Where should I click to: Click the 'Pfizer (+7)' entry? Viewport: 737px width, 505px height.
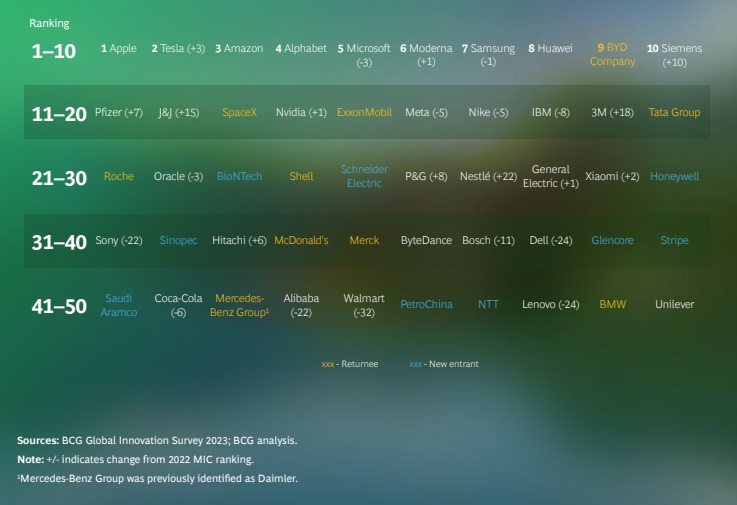[x=118, y=112]
